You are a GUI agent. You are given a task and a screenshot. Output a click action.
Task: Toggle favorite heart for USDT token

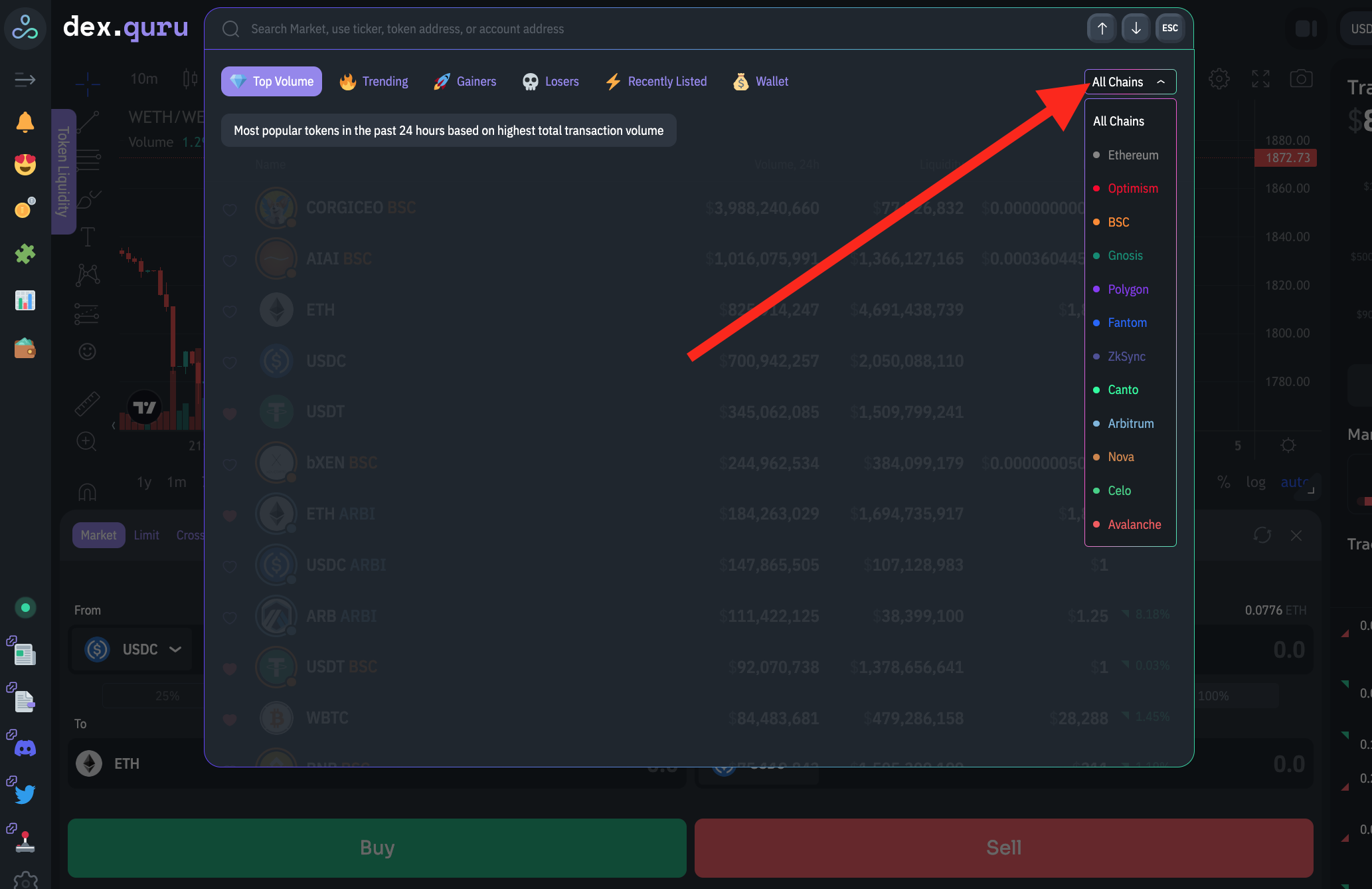230,413
